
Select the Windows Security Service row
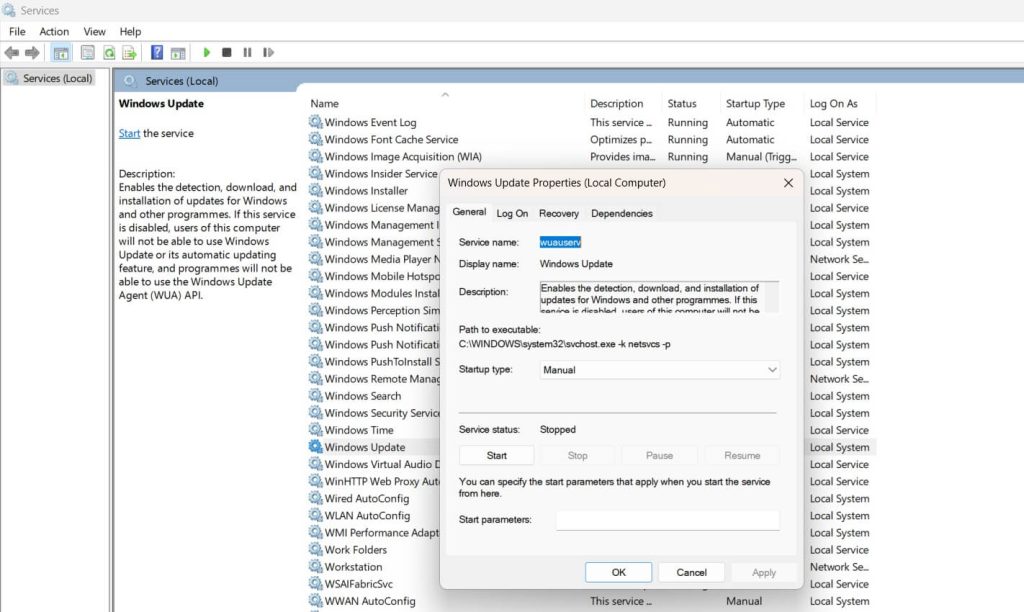coord(382,413)
